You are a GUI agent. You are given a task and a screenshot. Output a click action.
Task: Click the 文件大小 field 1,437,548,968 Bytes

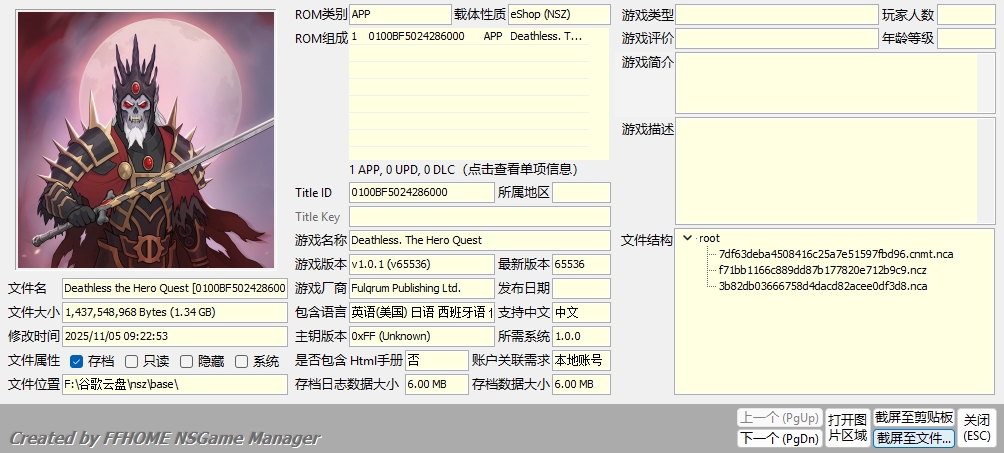[175, 312]
